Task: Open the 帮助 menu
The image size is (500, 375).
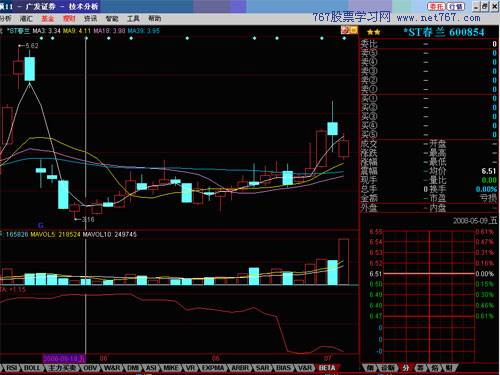Action: [x=154, y=19]
